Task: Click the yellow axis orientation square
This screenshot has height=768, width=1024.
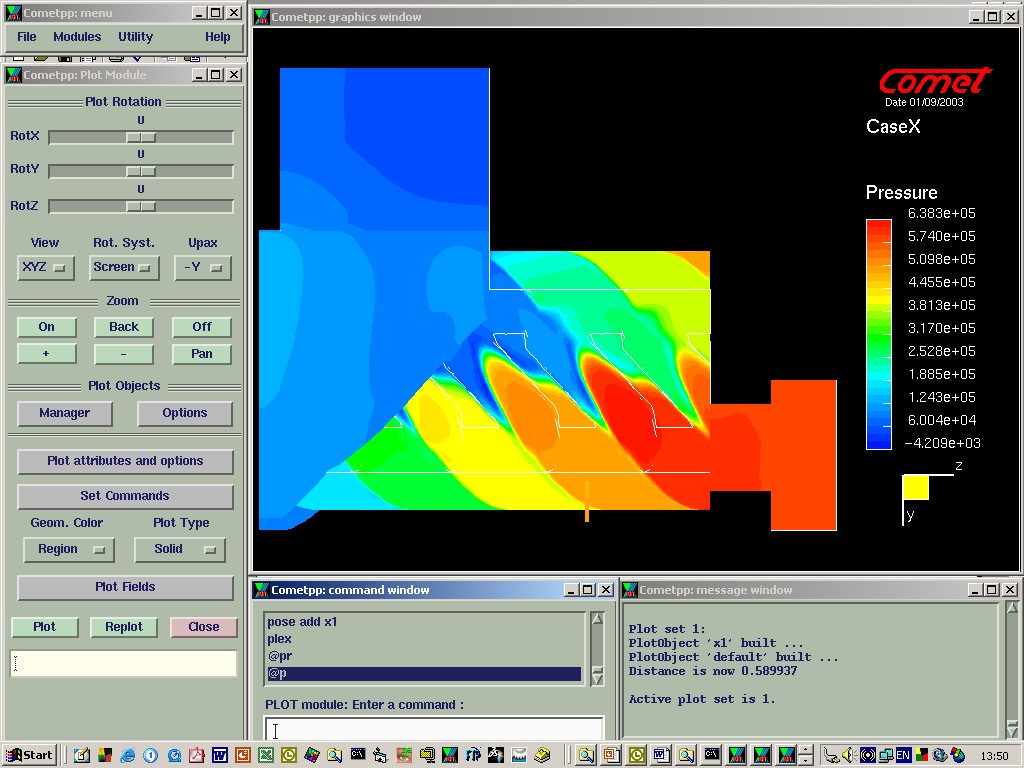Action: click(916, 487)
